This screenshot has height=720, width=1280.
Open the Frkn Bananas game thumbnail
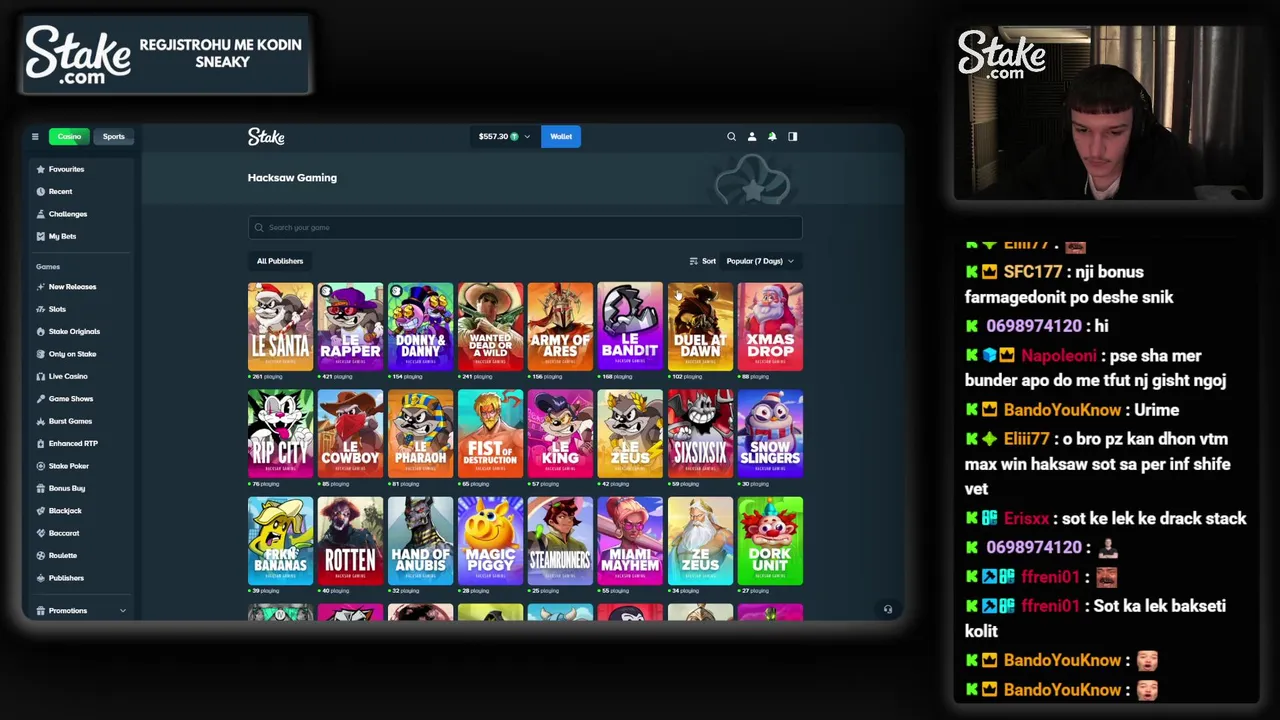tap(280, 540)
